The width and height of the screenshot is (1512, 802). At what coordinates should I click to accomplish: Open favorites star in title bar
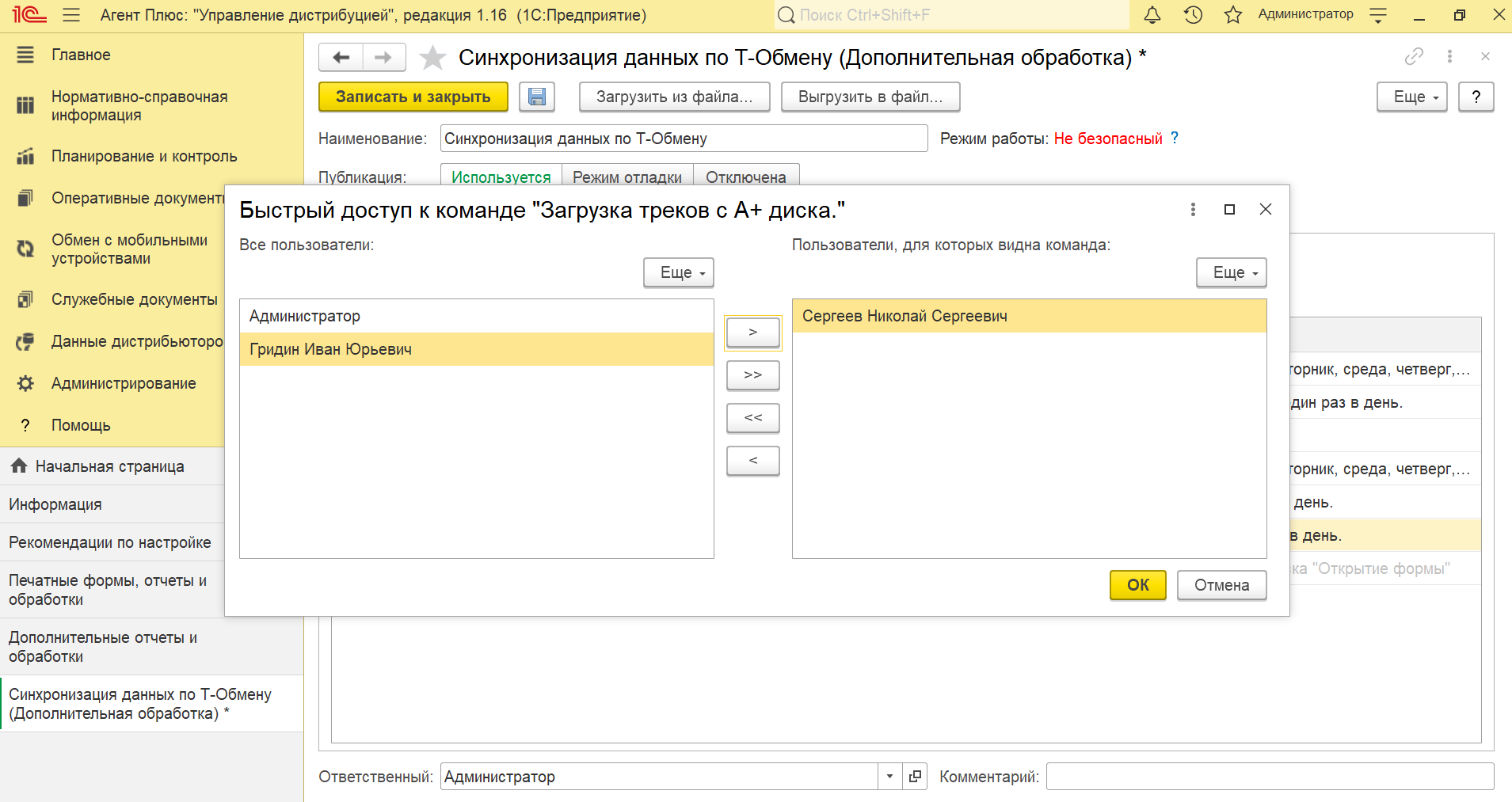point(1232,15)
